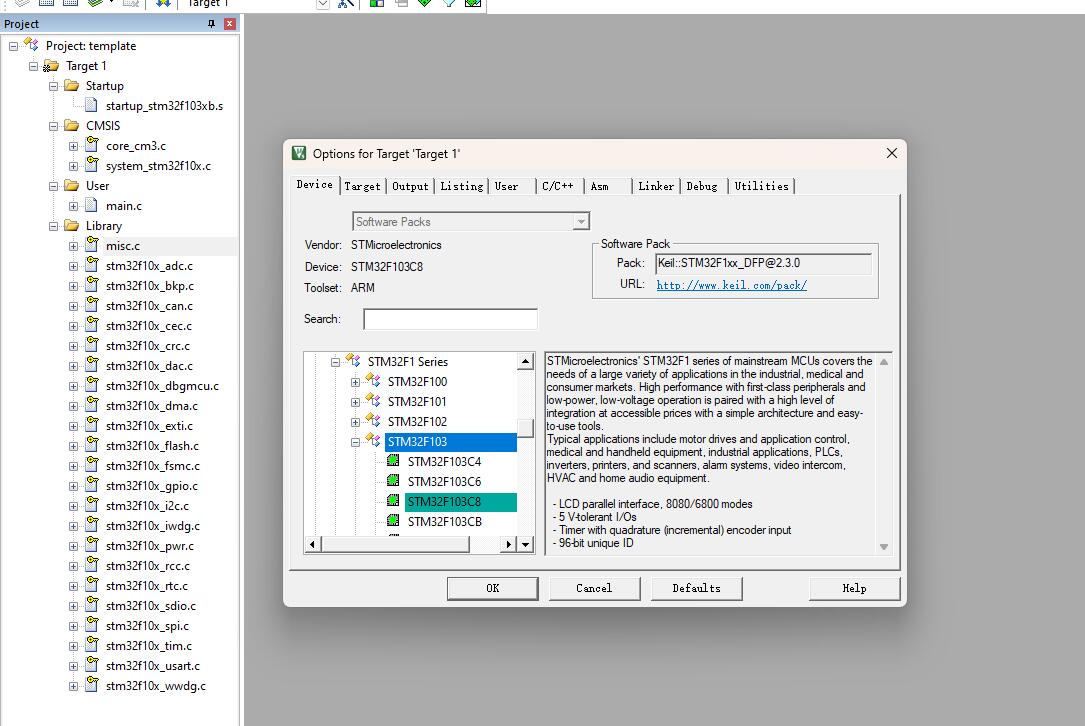Click the CMSIS group folder icon
The image size is (1085, 726).
(71, 126)
